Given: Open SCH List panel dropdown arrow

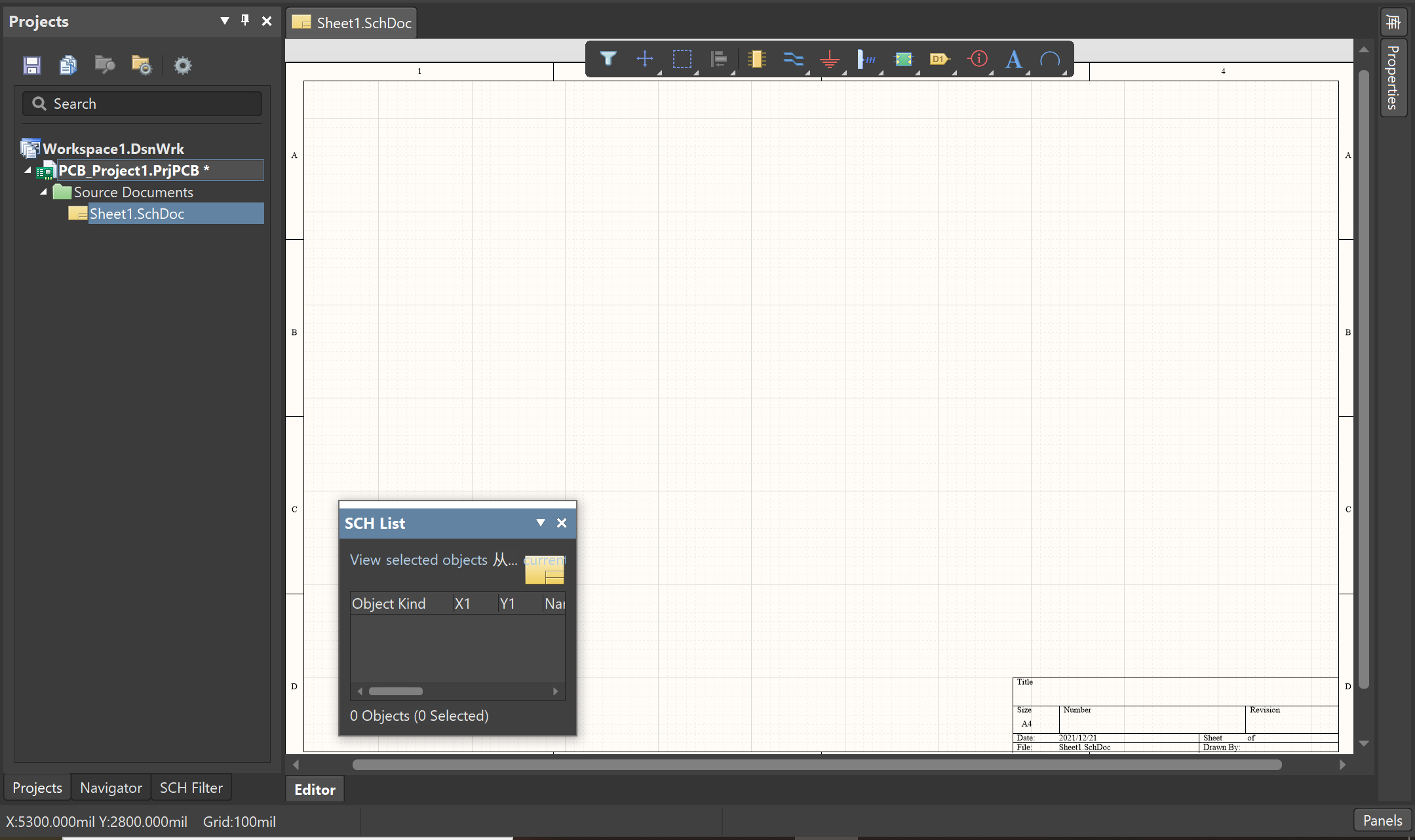Looking at the screenshot, I should click(540, 523).
